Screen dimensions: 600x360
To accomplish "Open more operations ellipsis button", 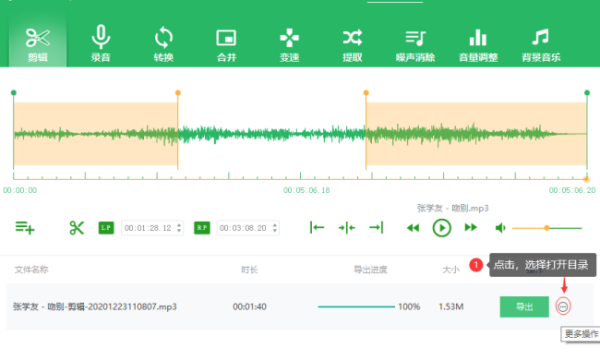I will [563, 306].
